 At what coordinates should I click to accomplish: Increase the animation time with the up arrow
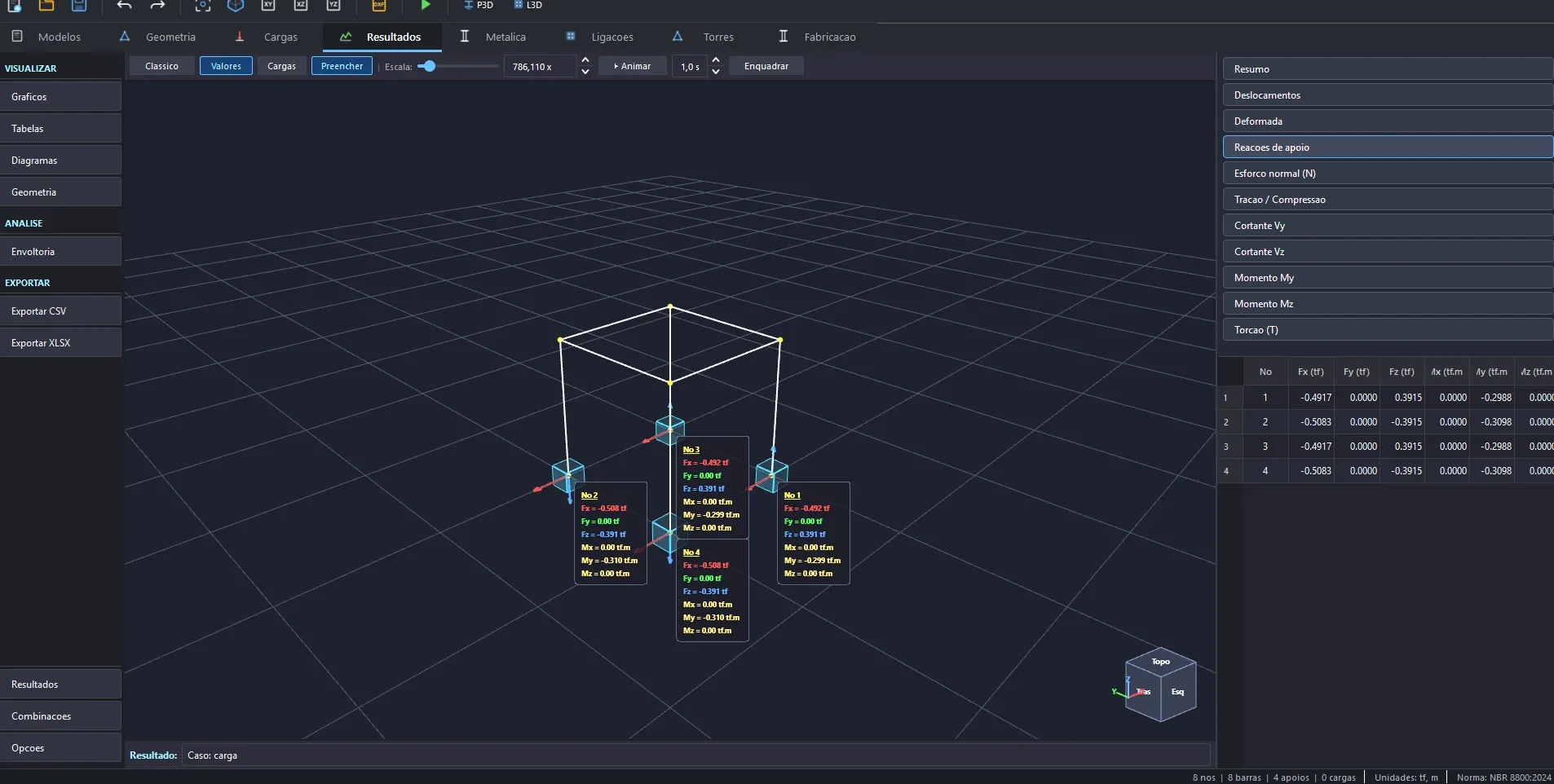coord(715,61)
